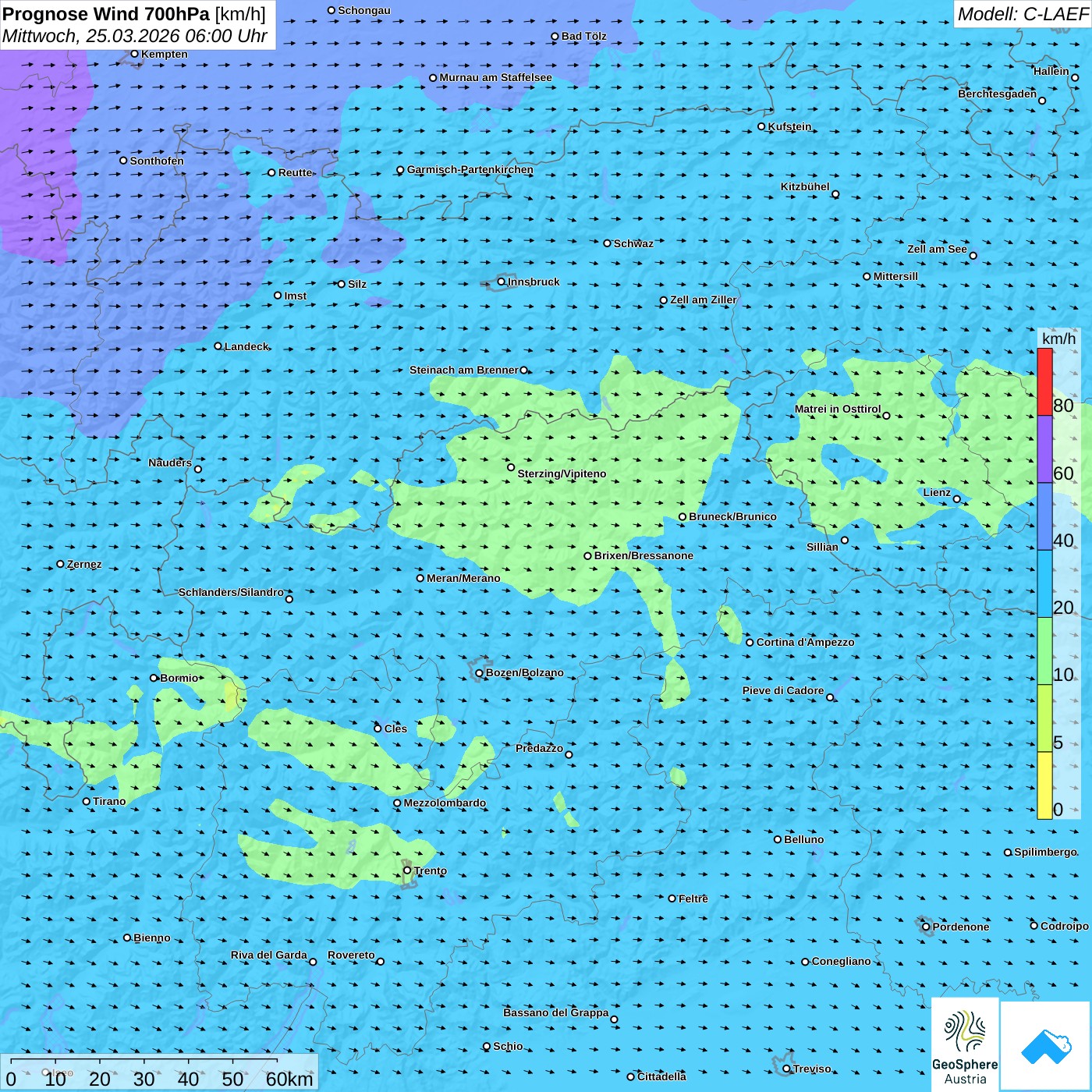Click the 'Murnau am Staffelsee' label
This screenshot has width=1092, height=1092.
(x=495, y=77)
